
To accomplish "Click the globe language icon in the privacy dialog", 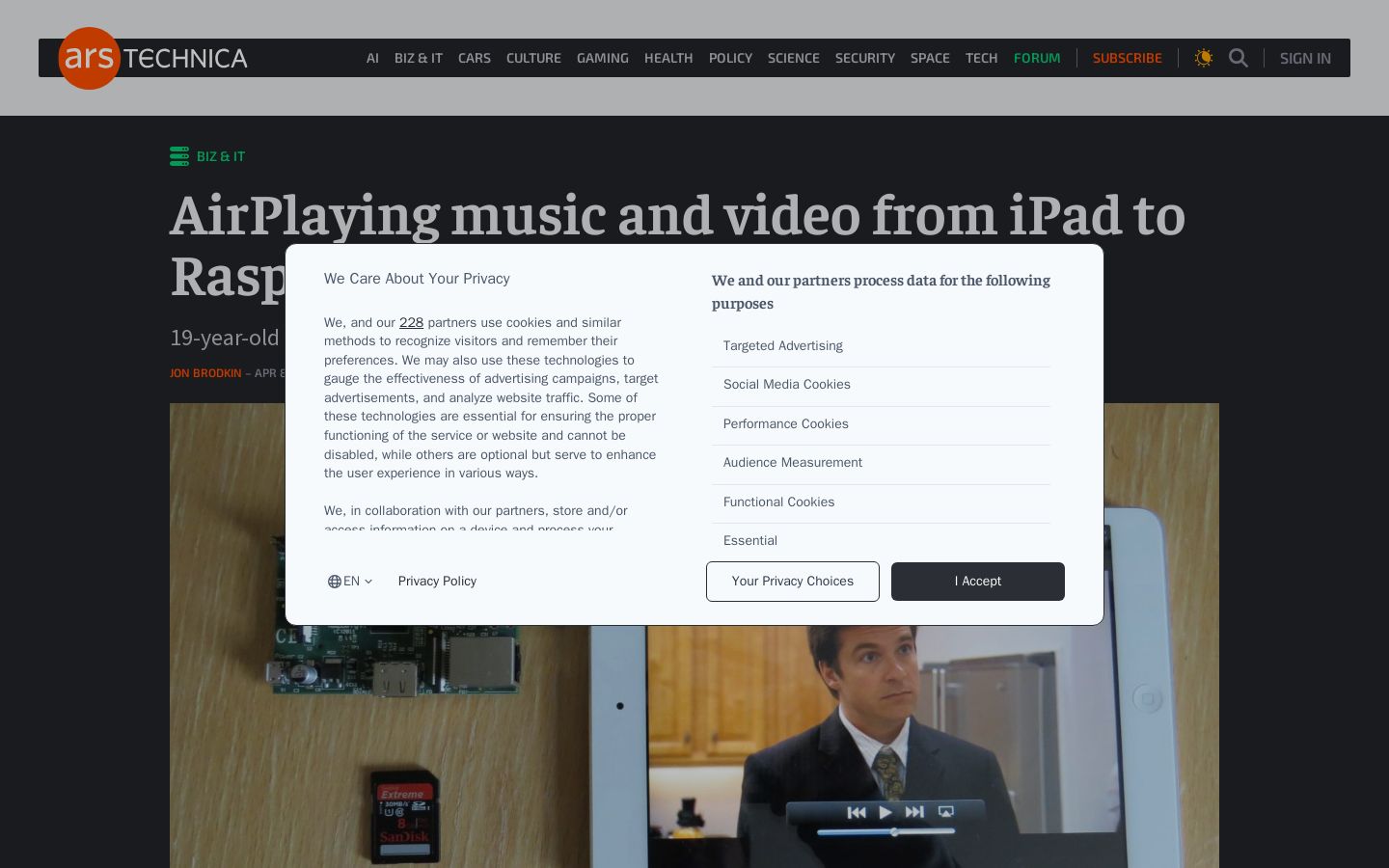I will pos(335,582).
